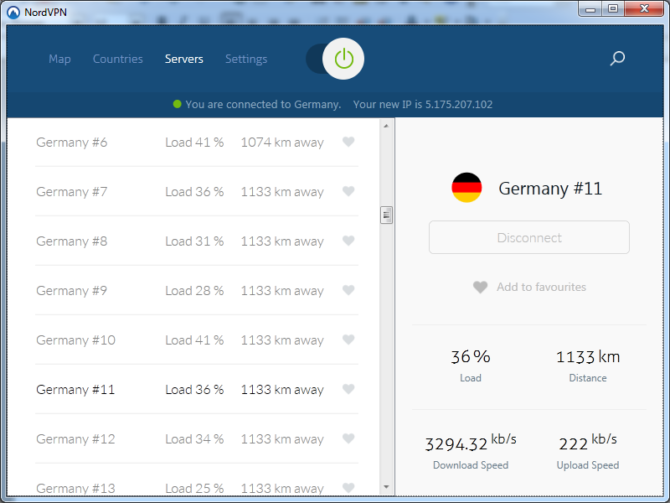Select Germany #12 server row
Image resolution: width=670 pixels, height=503 pixels.
pyautogui.click(x=197, y=439)
